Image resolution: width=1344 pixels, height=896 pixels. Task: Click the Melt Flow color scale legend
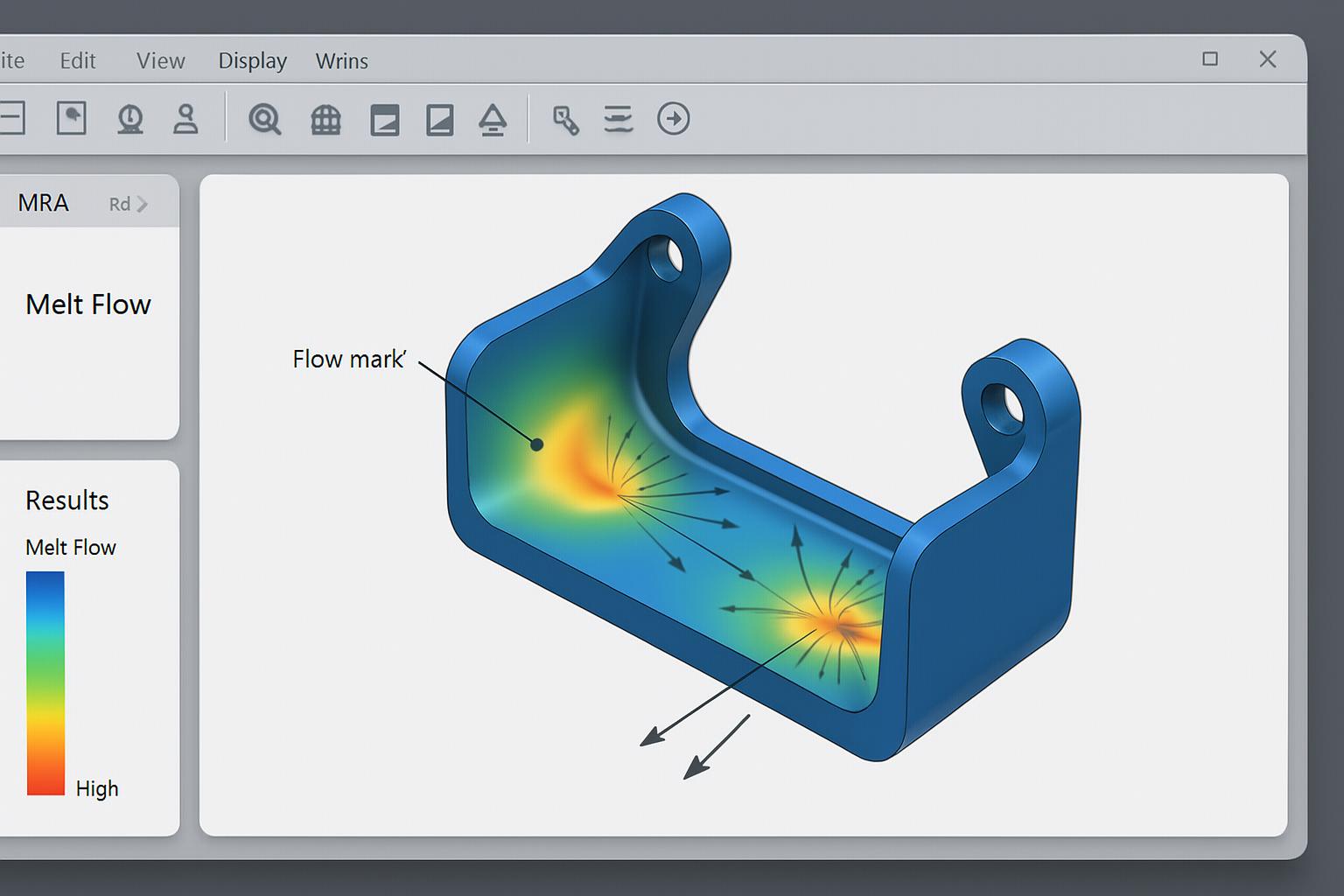click(46, 681)
